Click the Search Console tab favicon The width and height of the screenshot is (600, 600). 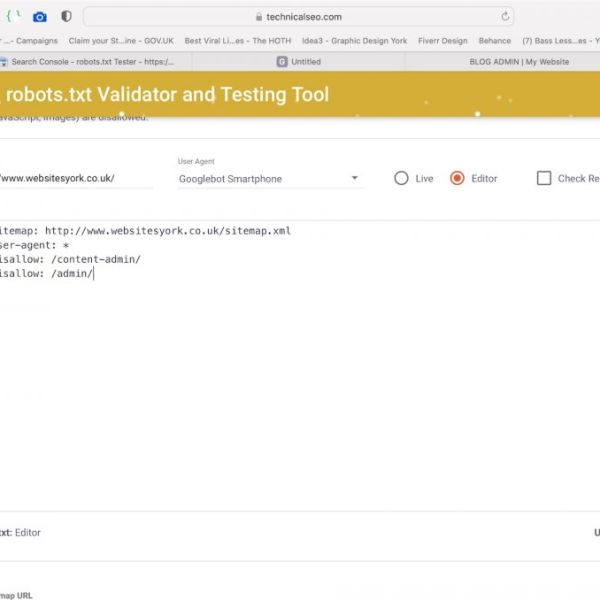(x=4, y=61)
